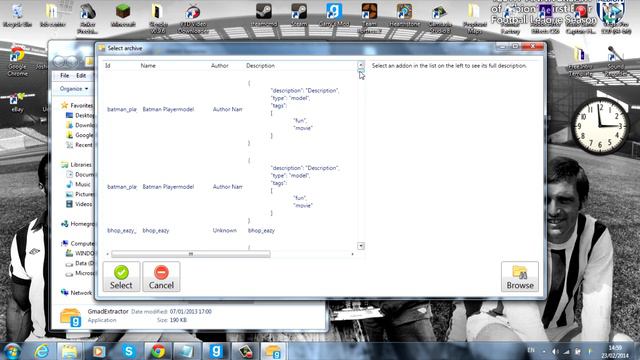Open Chrome from taskbar

click(x=158, y=351)
